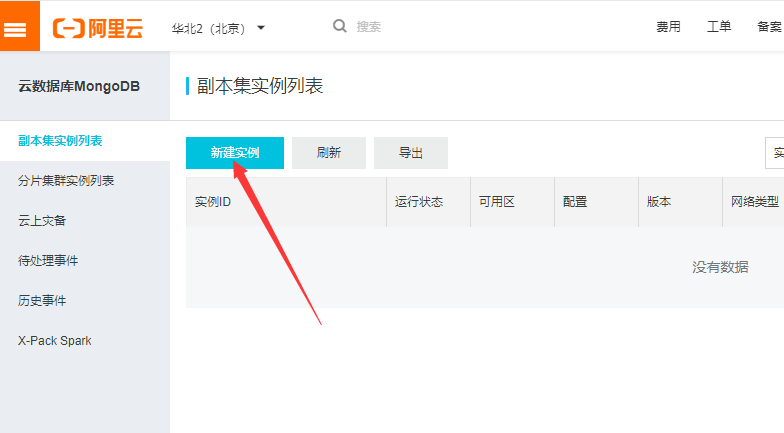Click the Aliyun (阿里云) logo
784x433 pixels.
coord(98,27)
